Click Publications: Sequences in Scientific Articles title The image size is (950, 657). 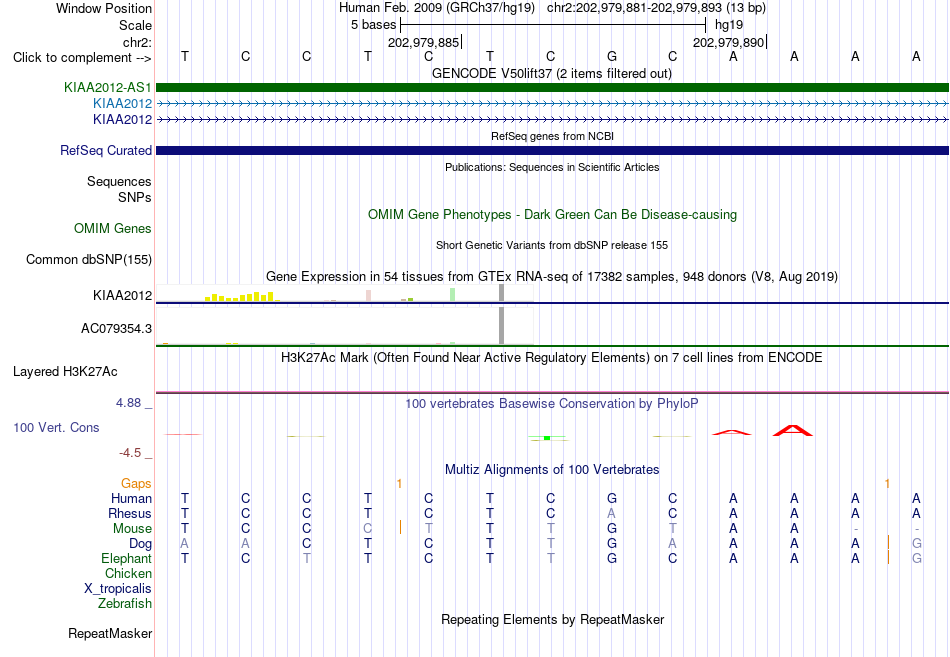[552, 167]
